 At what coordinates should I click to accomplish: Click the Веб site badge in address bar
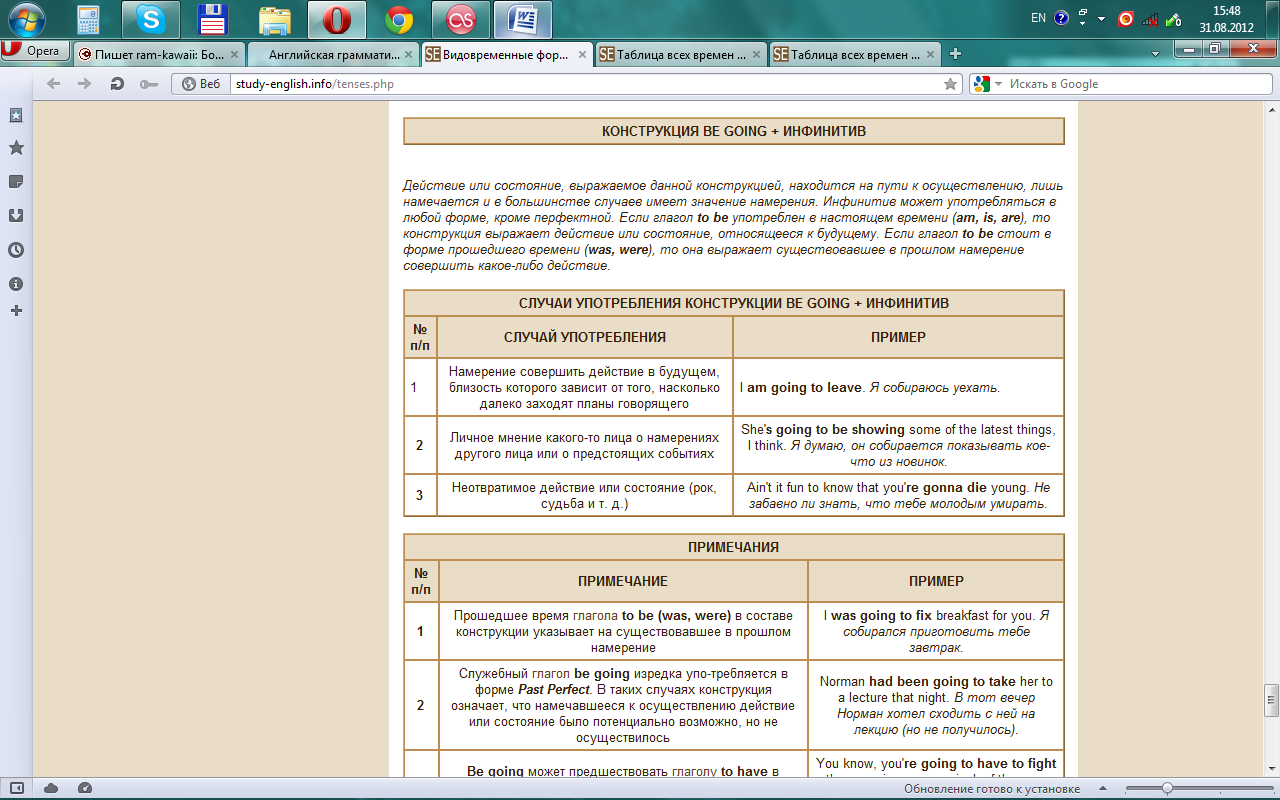(x=201, y=84)
